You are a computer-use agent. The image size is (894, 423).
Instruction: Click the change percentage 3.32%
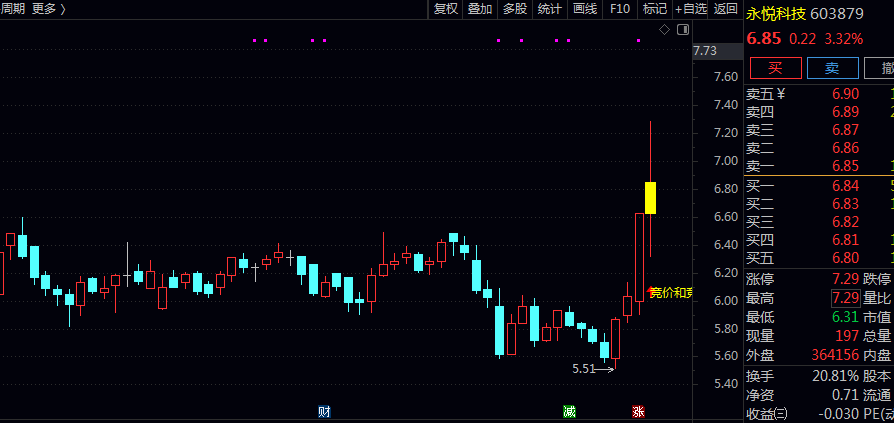(x=844, y=39)
